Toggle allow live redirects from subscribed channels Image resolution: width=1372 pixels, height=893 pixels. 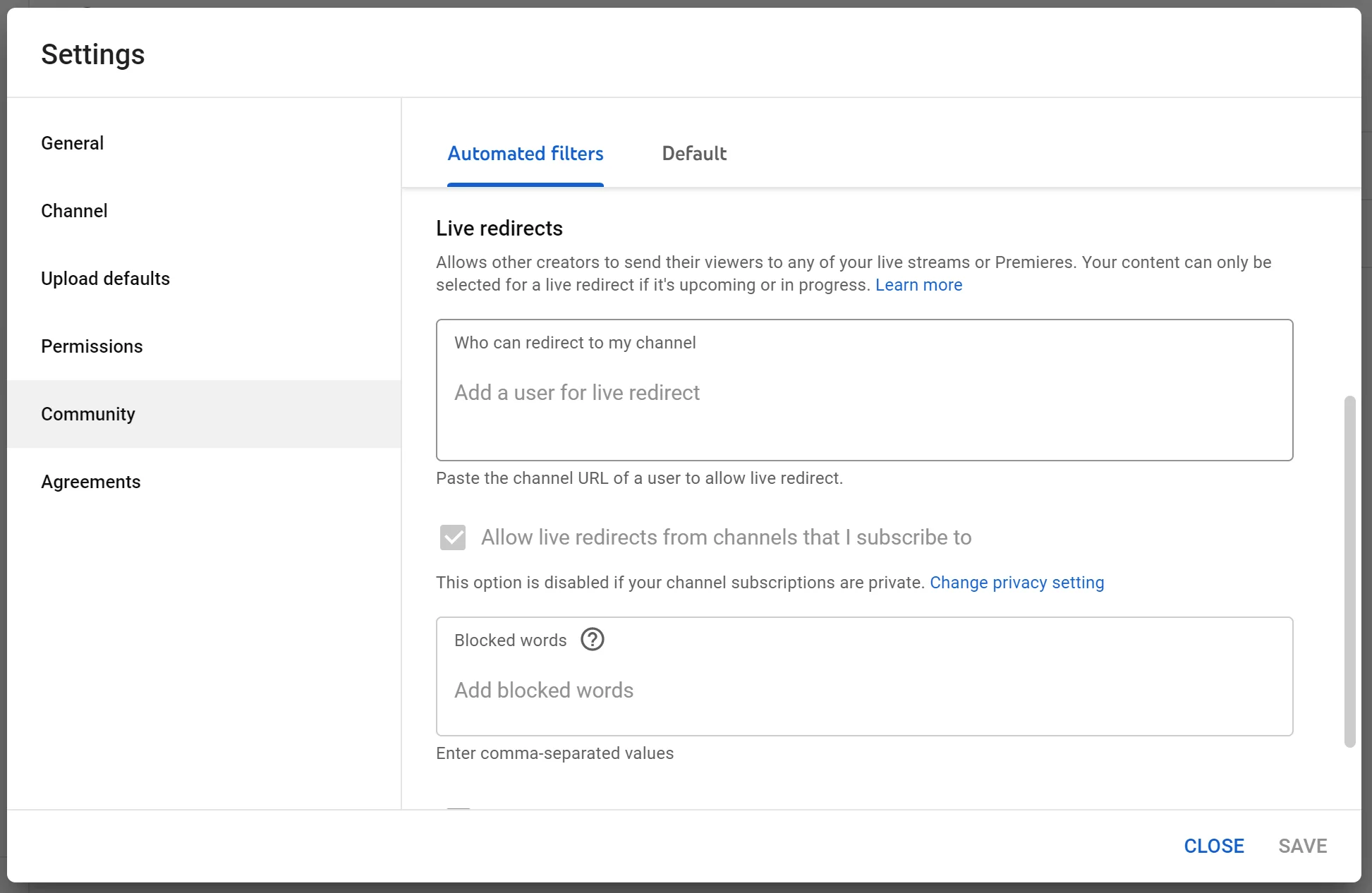pos(453,537)
